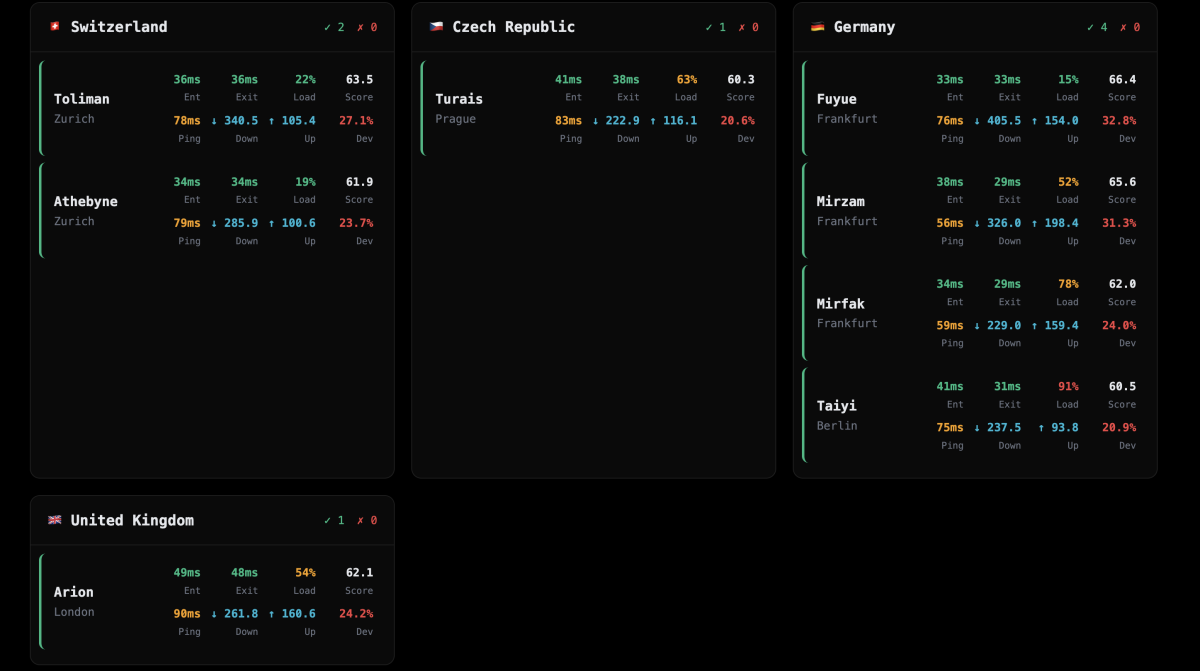Click Germany's green checkmark count
The height and width of the screenshot is (671, 1200).
point(1097,27)
